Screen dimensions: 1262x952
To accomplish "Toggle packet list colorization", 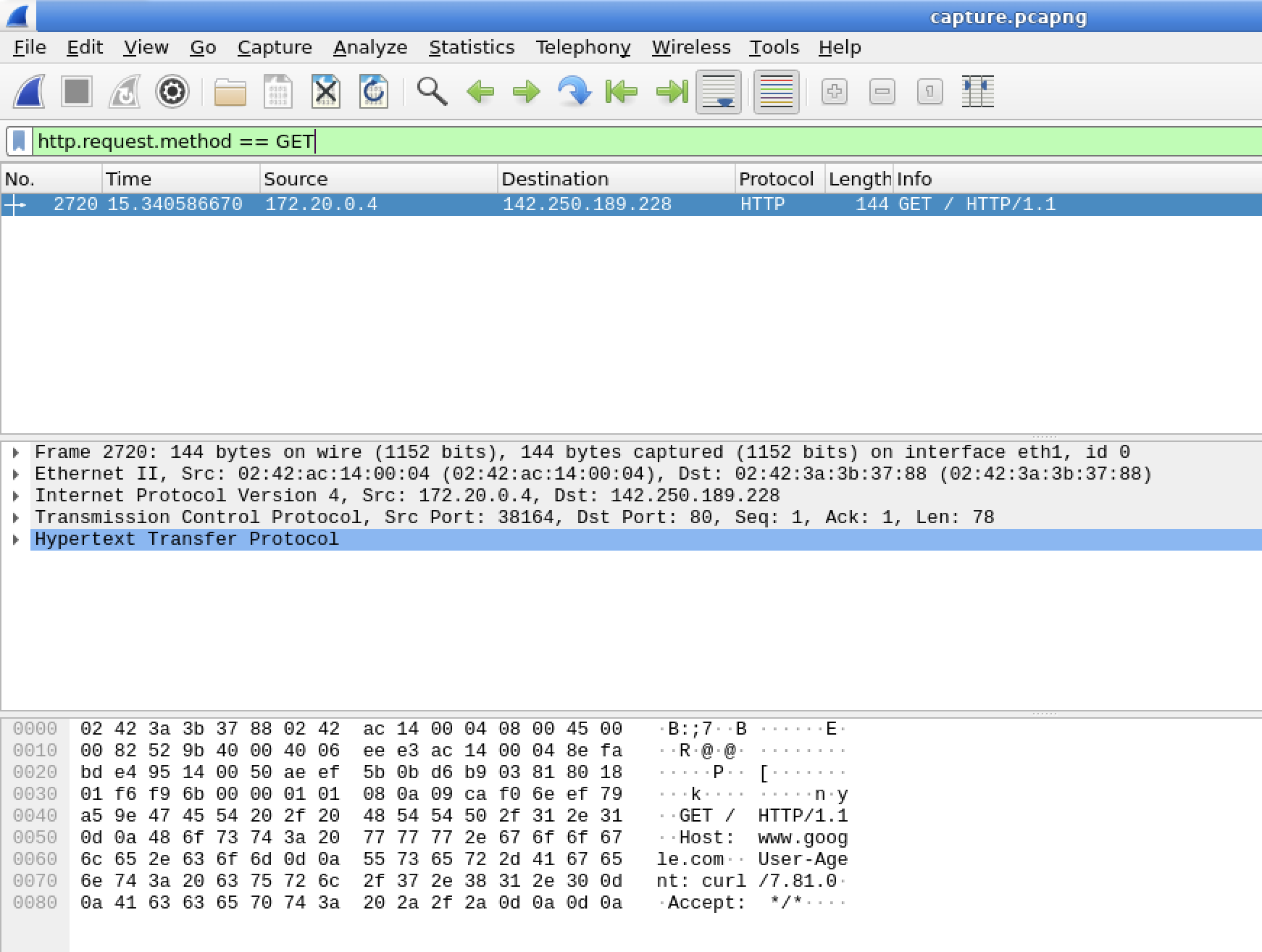I will pos(776,92).
